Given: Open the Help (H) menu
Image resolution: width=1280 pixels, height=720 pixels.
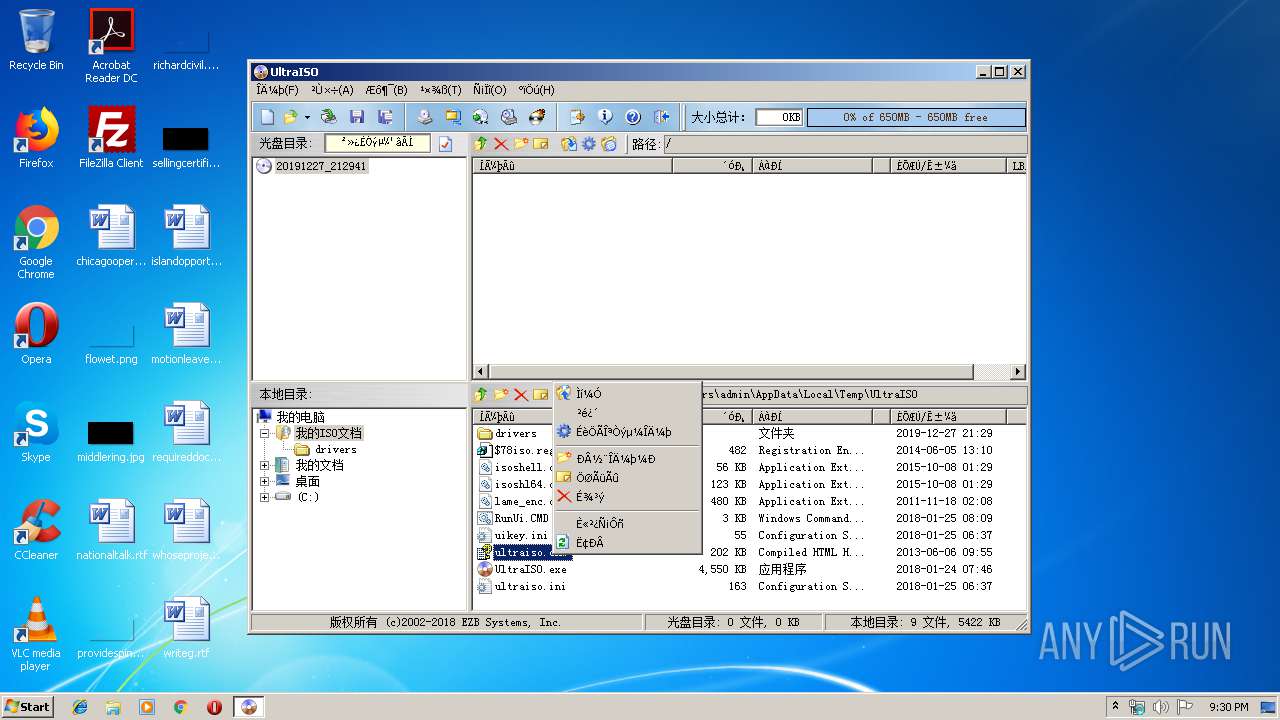Looking at the screenshot, I should (537, 90).
